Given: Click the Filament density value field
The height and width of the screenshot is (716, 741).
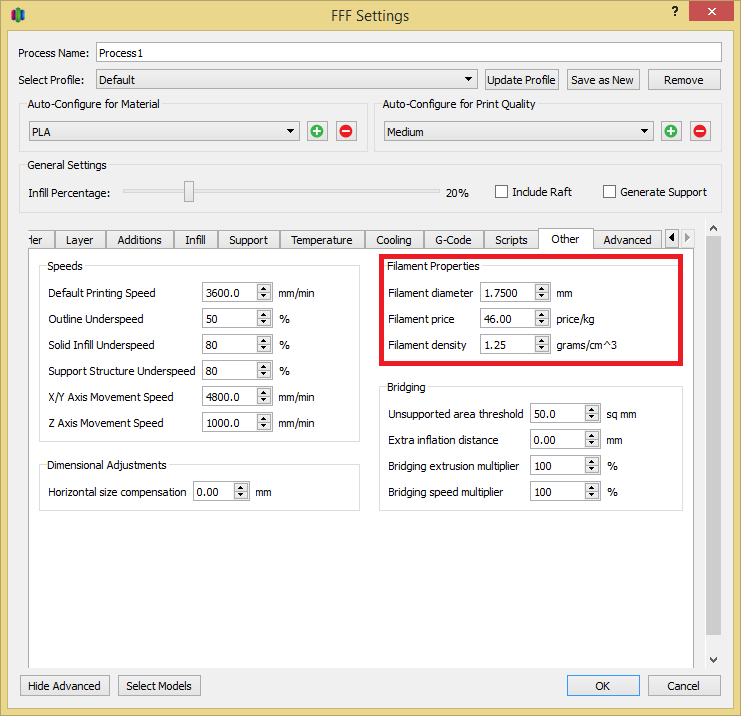Looking at the screenshot, I should [x=508, y=345].
